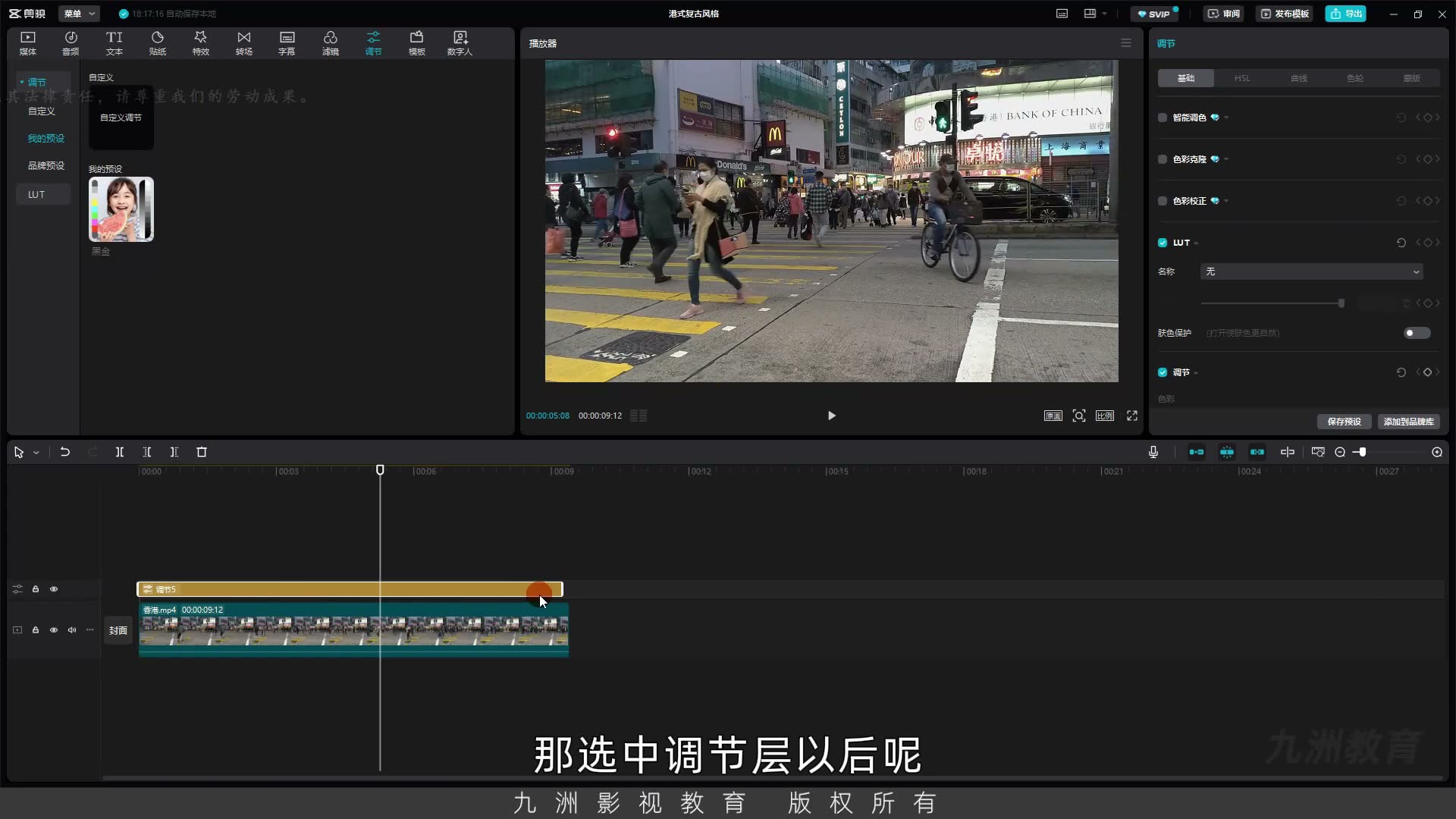Add keyframe diamond for 调节 section
1456x819 pixels.
pyautogui.click(x=1427, y=372)
